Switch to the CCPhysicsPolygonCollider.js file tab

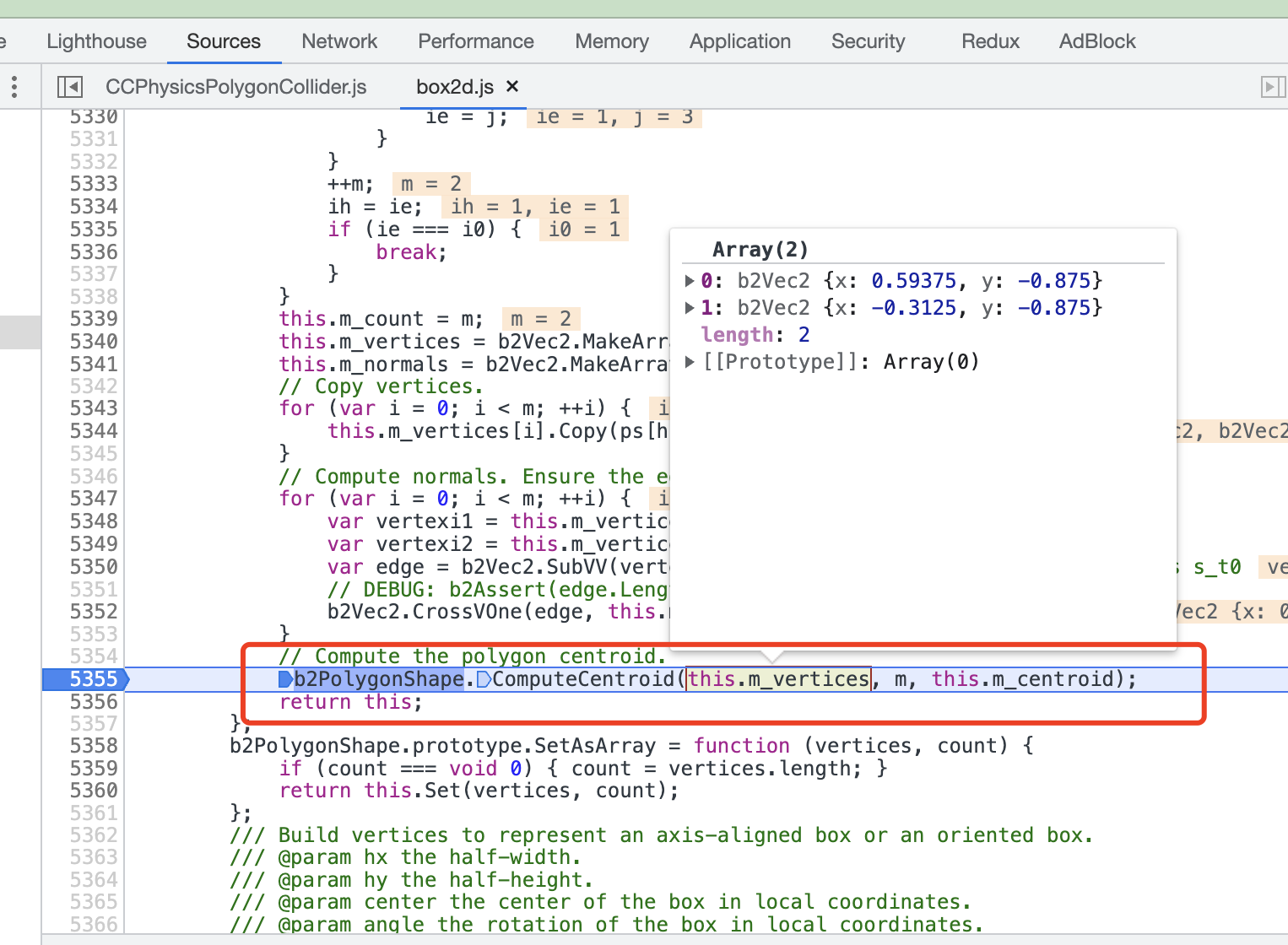(x=236, y=86)
